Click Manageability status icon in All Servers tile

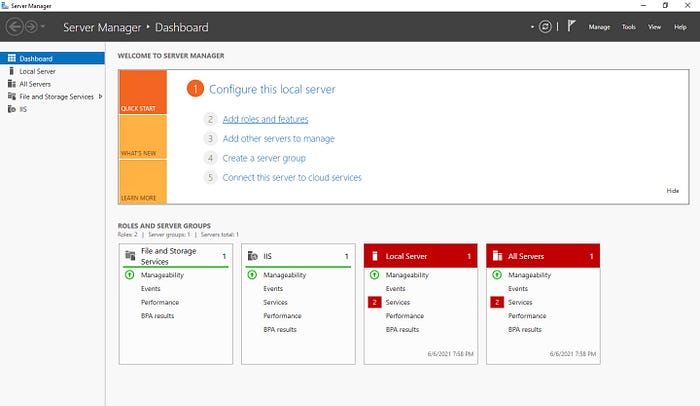[497, 275]
